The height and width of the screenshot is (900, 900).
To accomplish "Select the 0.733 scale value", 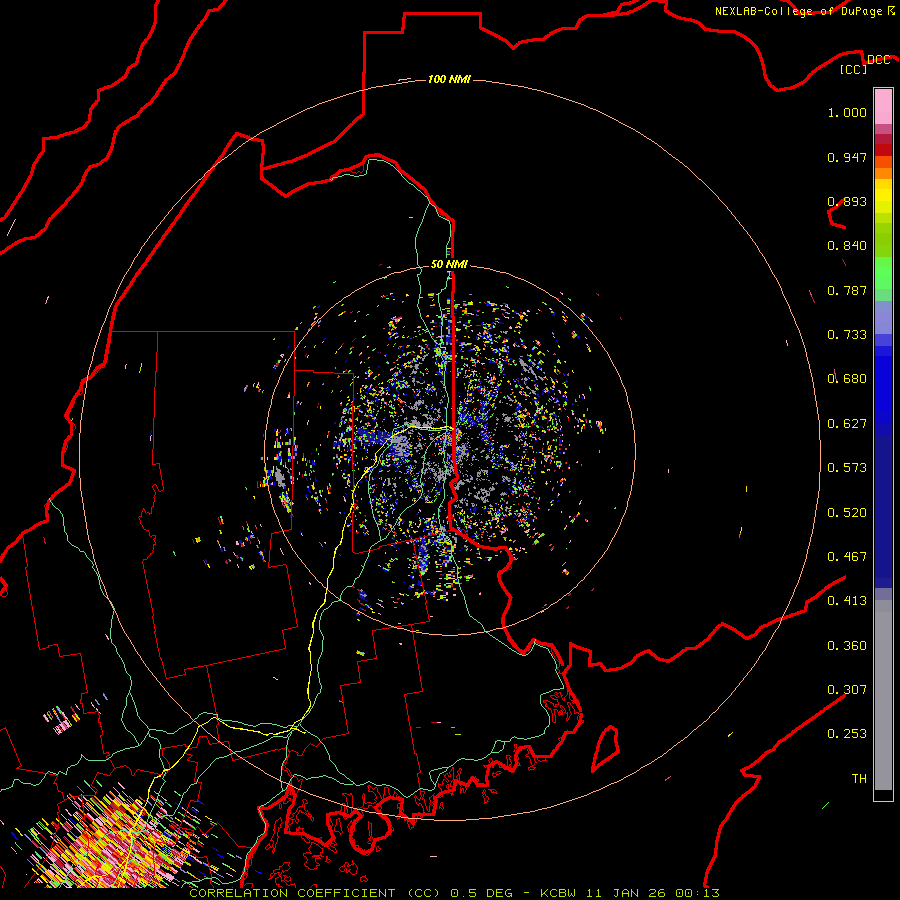I will [x=847, y=335].
